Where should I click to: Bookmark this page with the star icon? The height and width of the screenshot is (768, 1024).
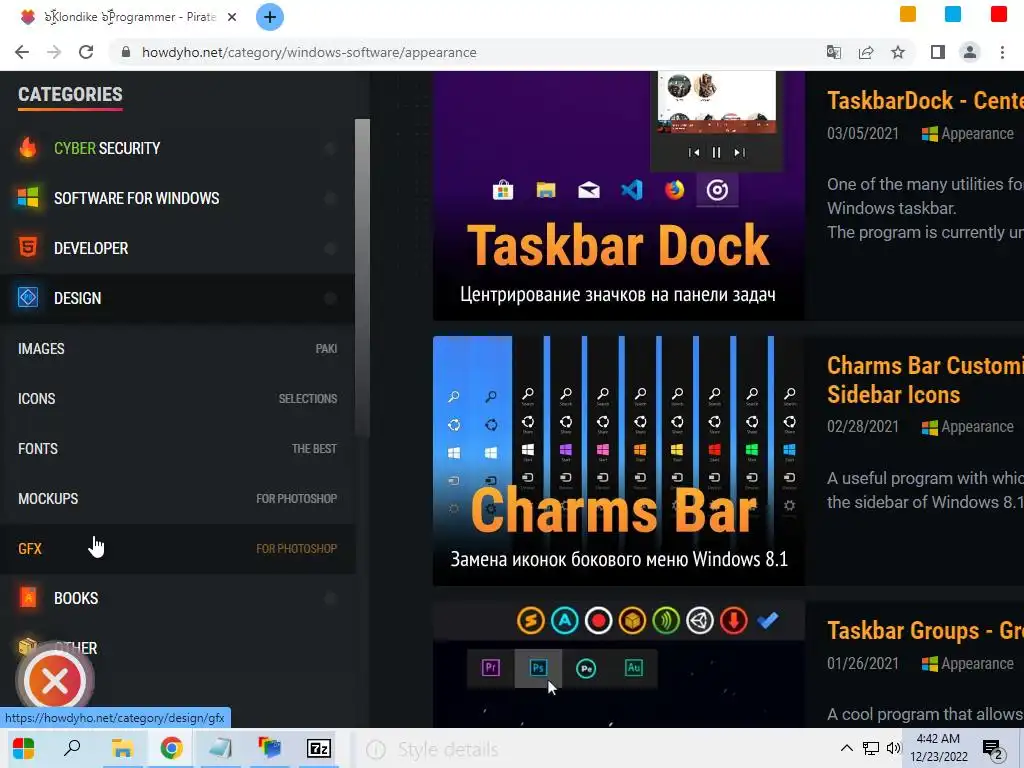click(898, 52)
